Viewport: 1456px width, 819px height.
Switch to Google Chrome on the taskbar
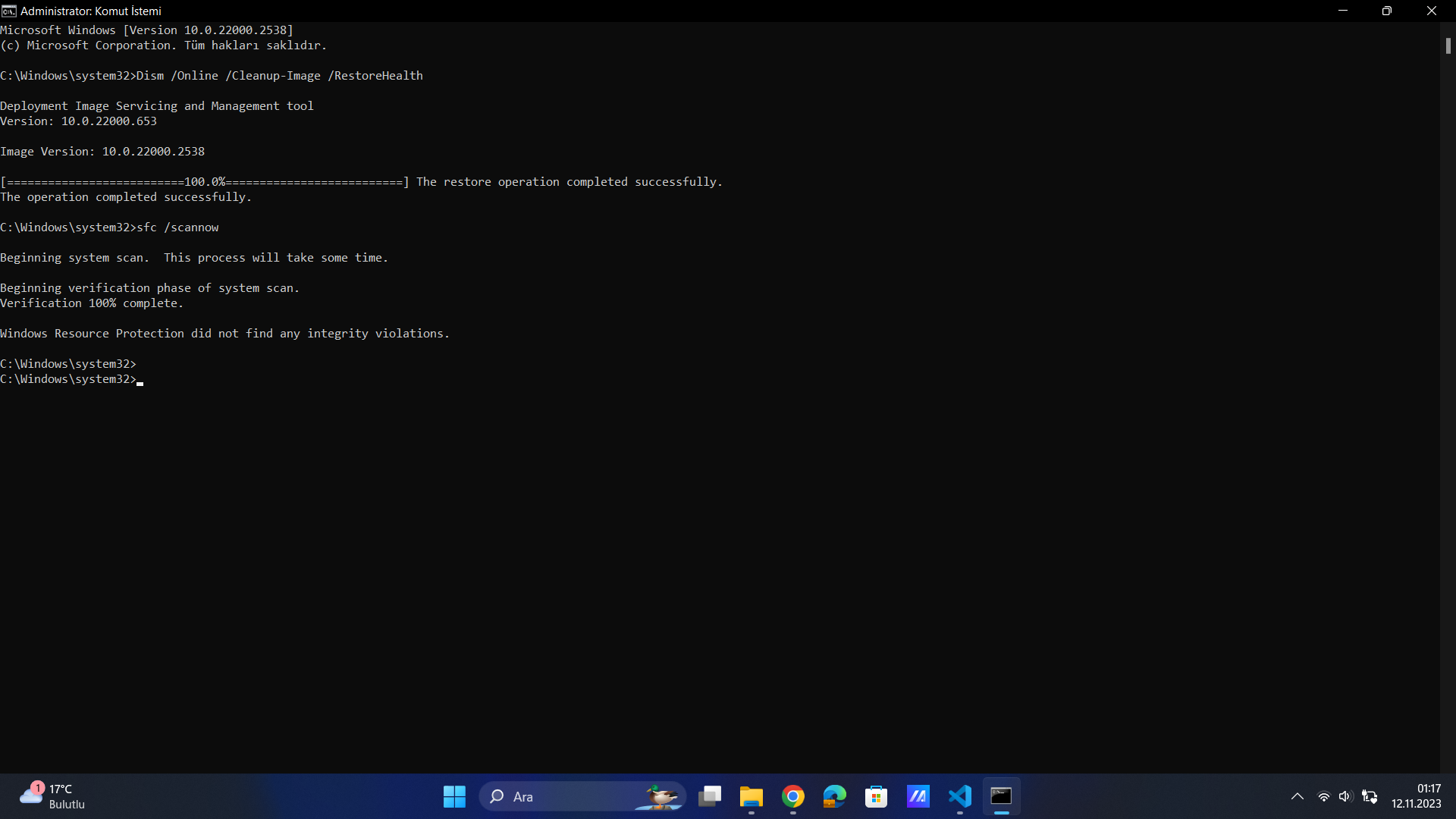click(x=793, y=796)
